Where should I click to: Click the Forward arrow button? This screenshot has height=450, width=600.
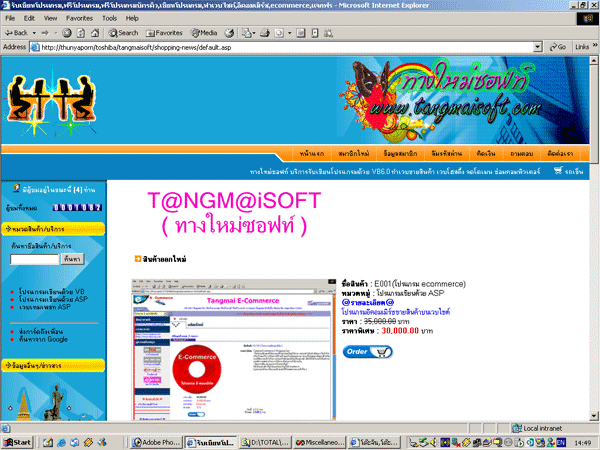pyautogui.click(x=45, y=33)
